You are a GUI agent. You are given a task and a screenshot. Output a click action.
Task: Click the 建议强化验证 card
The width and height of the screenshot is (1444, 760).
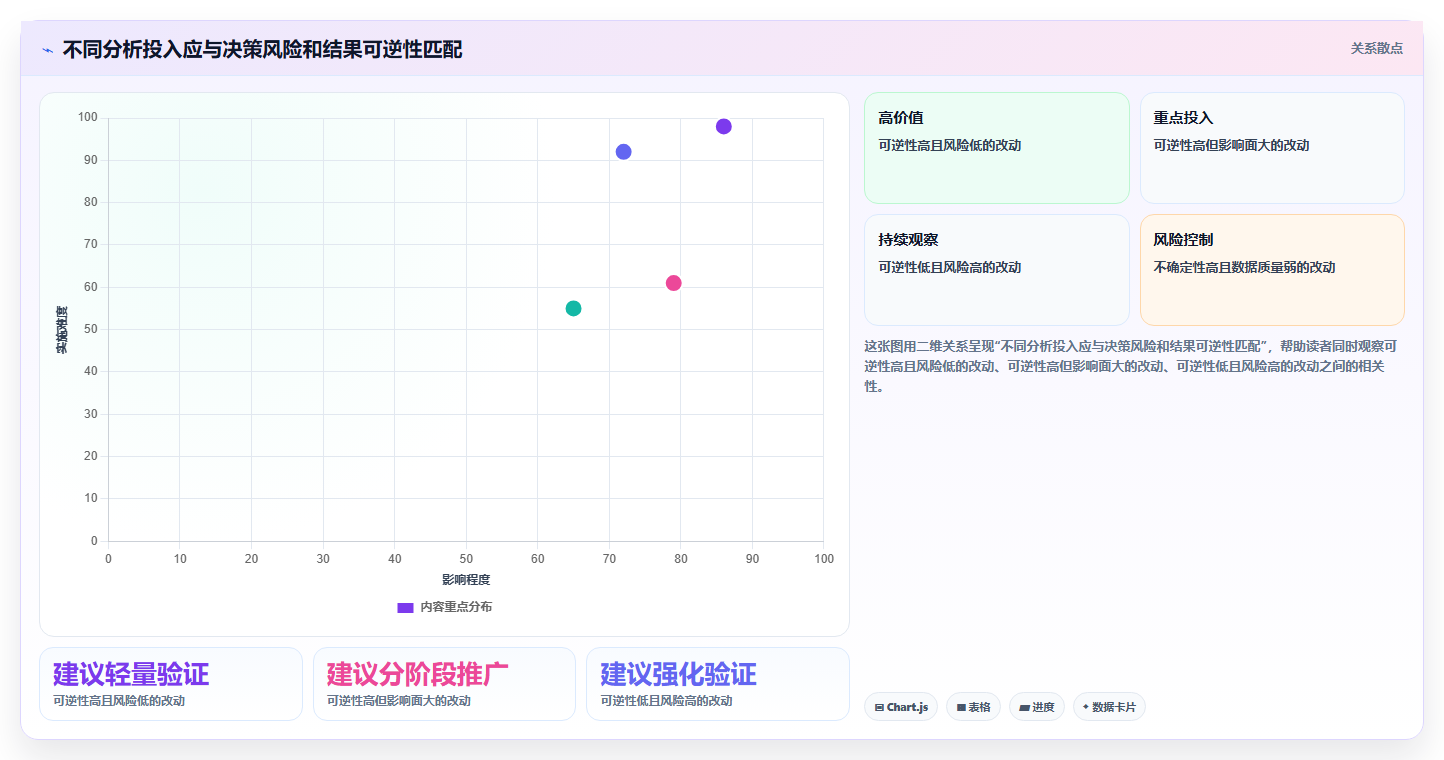tap(718, 684)
